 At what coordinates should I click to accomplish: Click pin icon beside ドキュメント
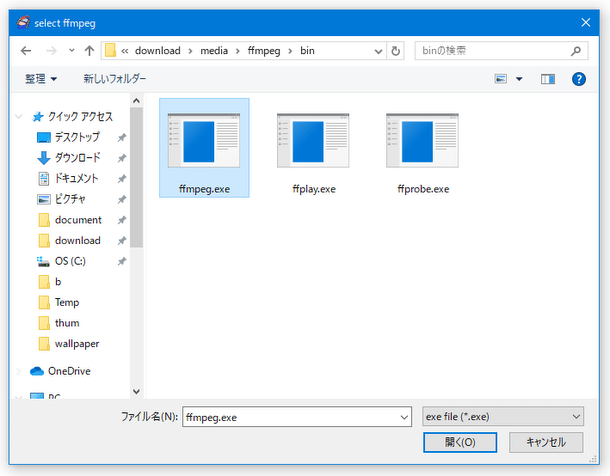click(x=122, y=178)
